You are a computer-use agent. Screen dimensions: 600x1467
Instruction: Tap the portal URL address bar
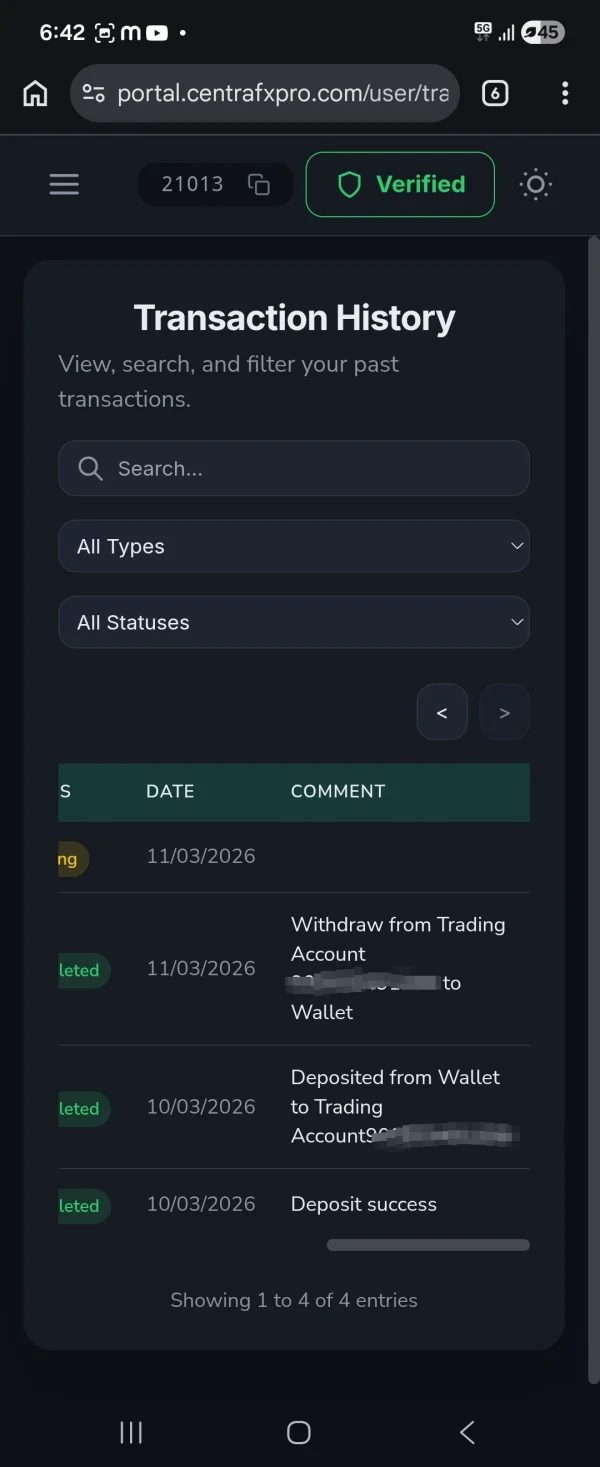[282, 94]
